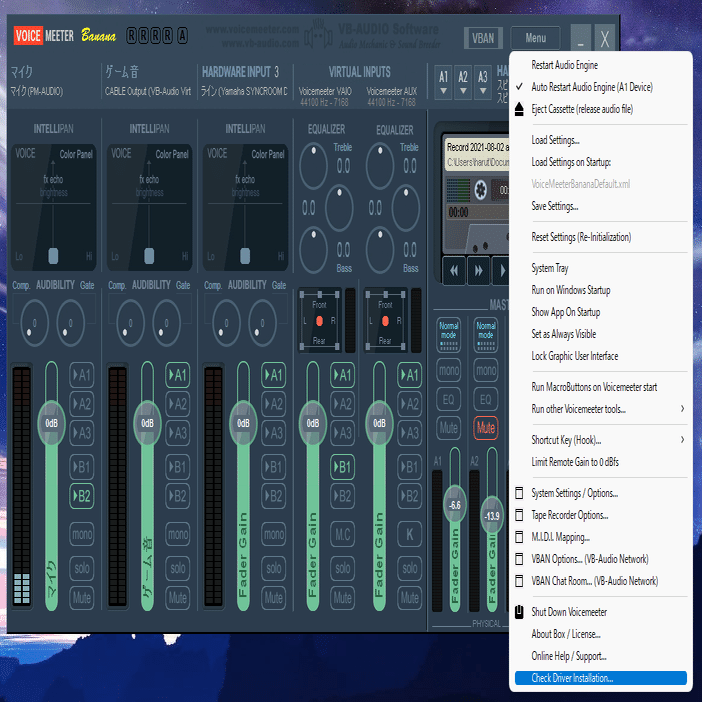This screenshot has width=702, height=702.
Task: Click the マイク strip Comp knob
Action: coord(34,323)
